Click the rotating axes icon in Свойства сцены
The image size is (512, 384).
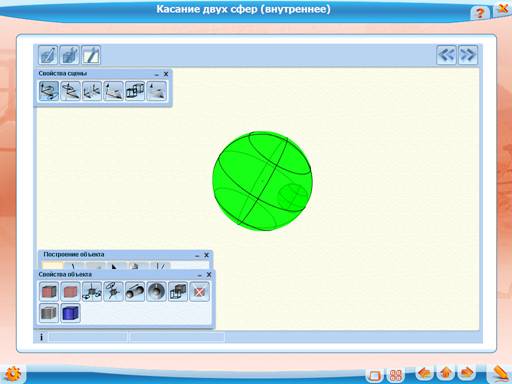point(70,91)
